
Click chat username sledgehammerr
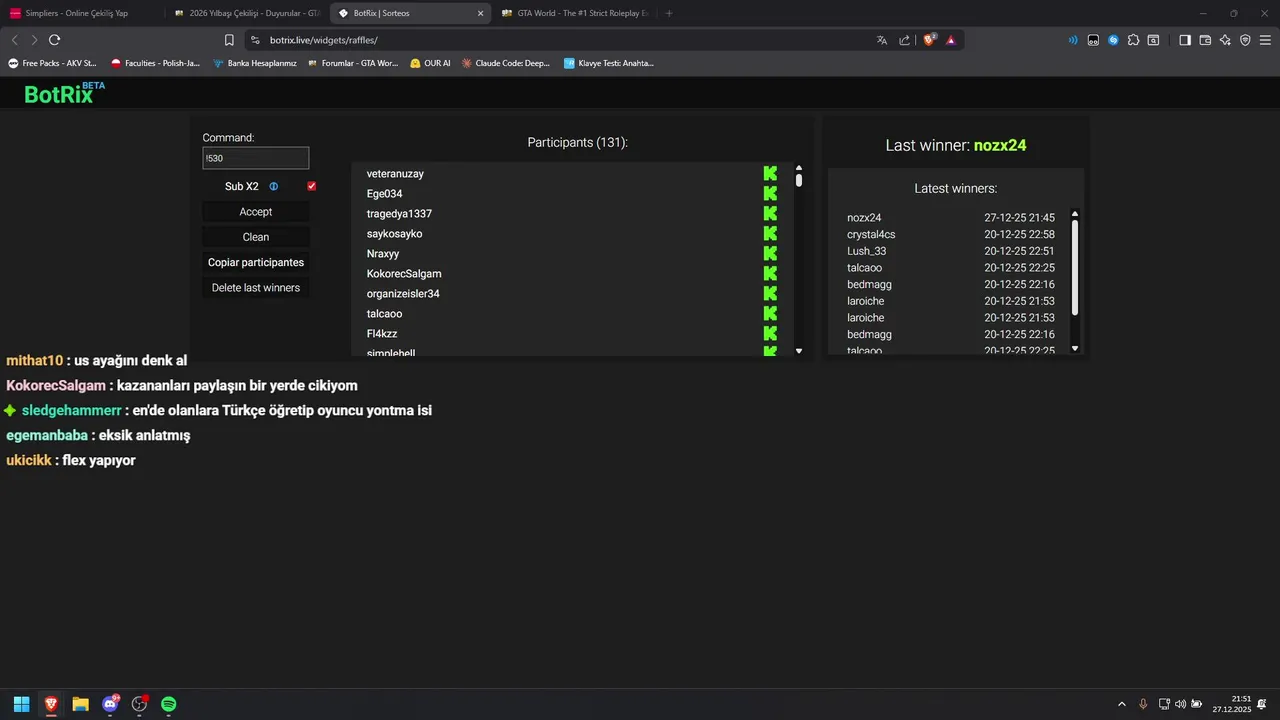pos(71,410)
